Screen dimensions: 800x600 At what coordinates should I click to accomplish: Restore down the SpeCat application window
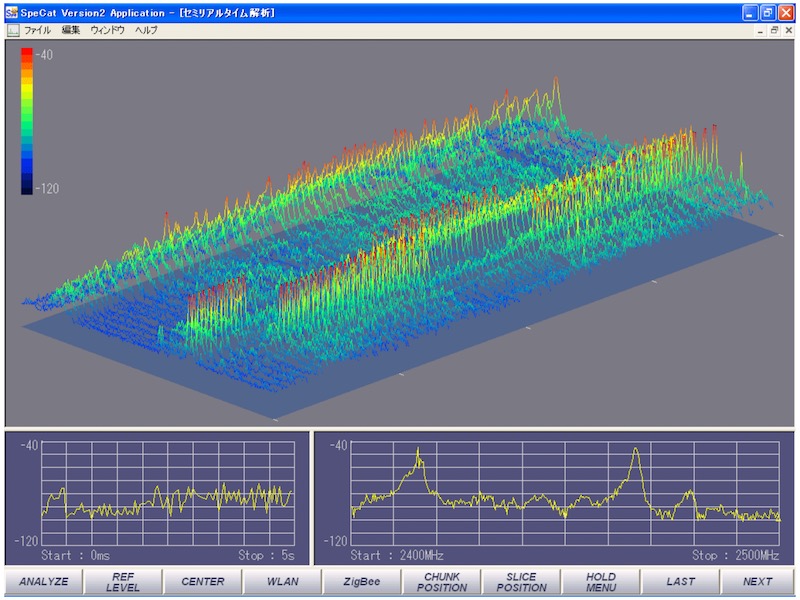(x=768, y=13)
